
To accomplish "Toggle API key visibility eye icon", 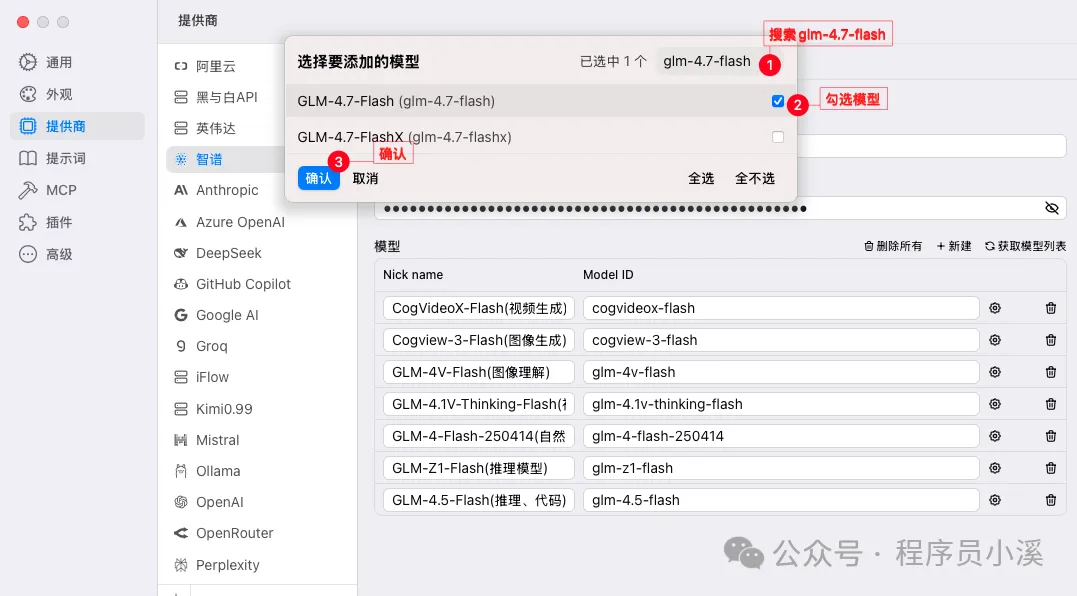I will pos(1052,208).
